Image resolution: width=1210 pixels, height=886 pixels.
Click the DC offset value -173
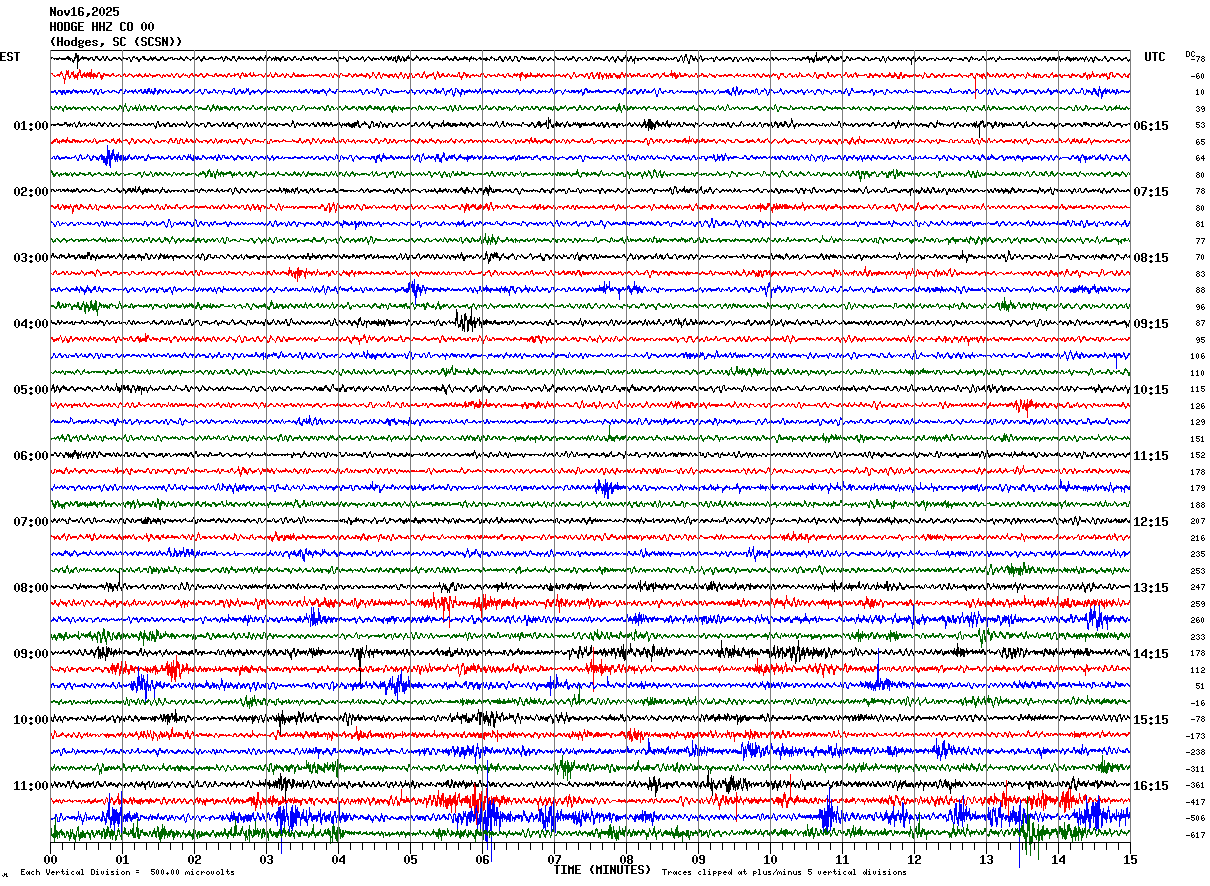click(1195, 736)
